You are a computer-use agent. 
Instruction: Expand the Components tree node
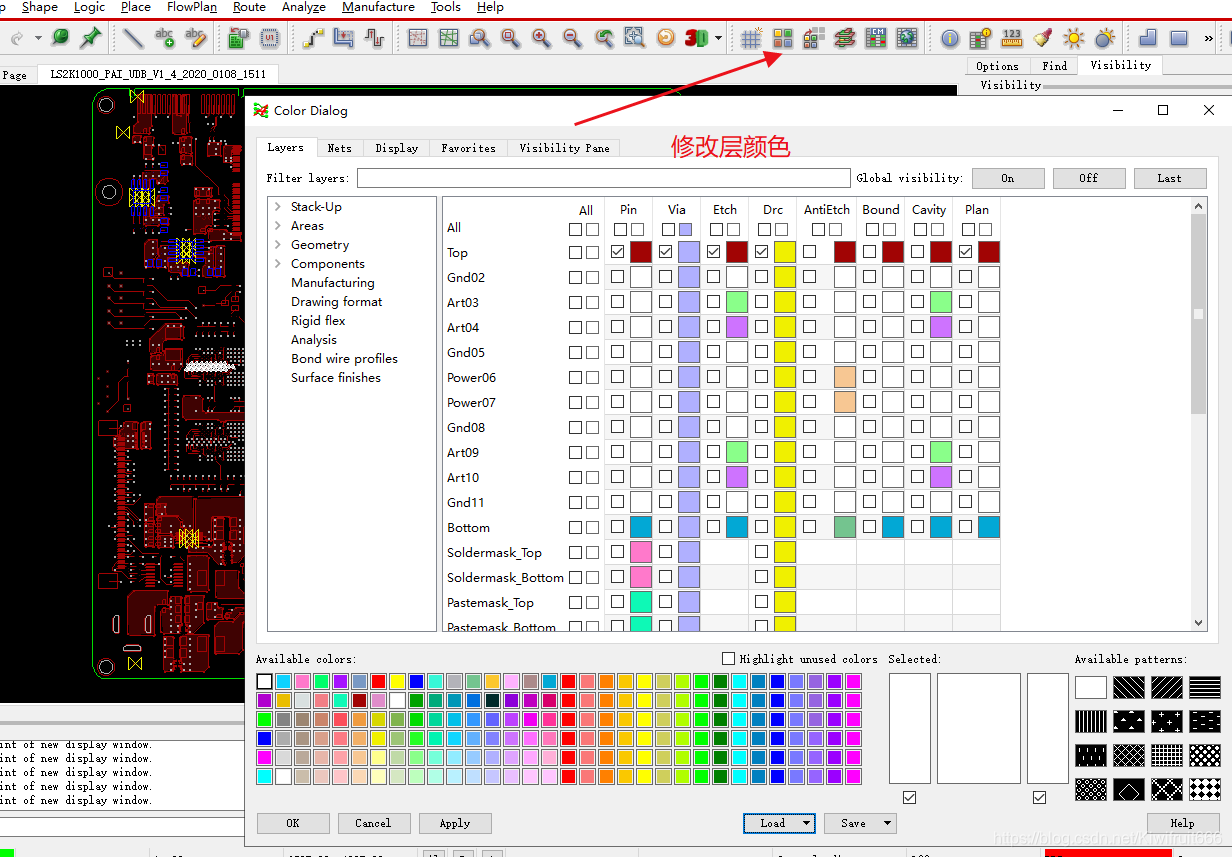pos(277,264)
